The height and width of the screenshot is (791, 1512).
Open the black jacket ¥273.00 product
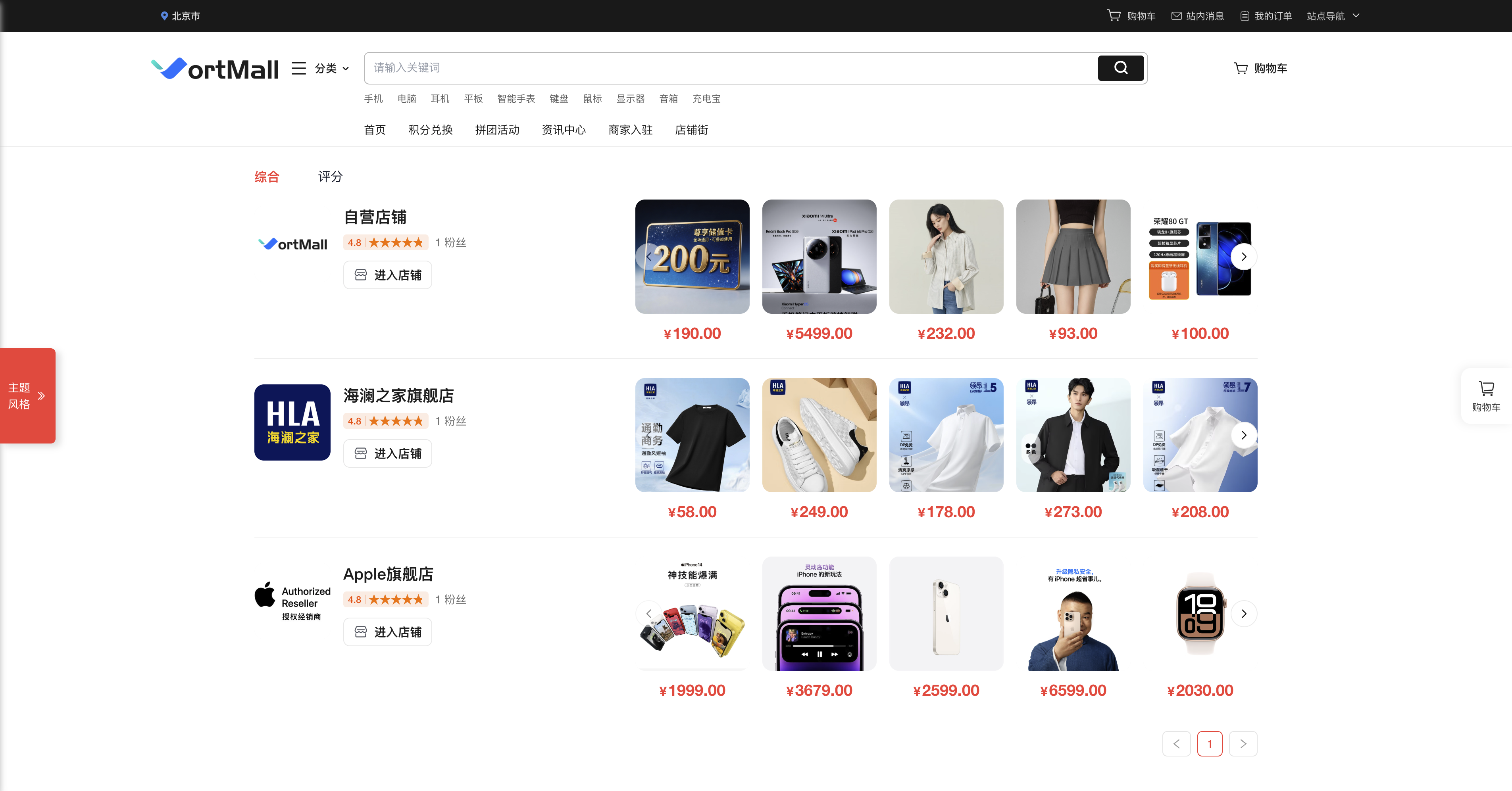[1073, 435]
